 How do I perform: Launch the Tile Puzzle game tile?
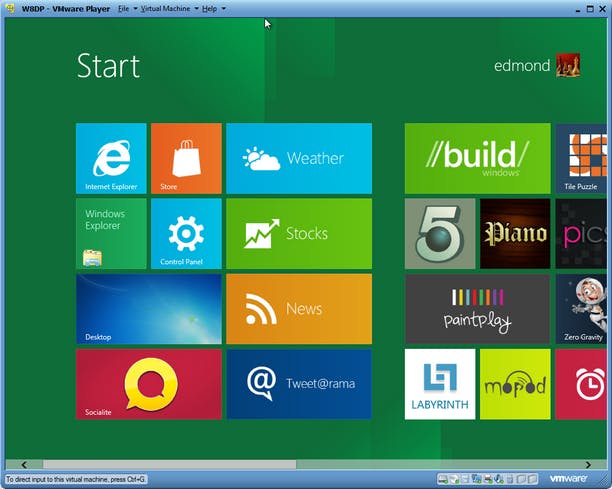pyautogui.click(x=581, y=158)
